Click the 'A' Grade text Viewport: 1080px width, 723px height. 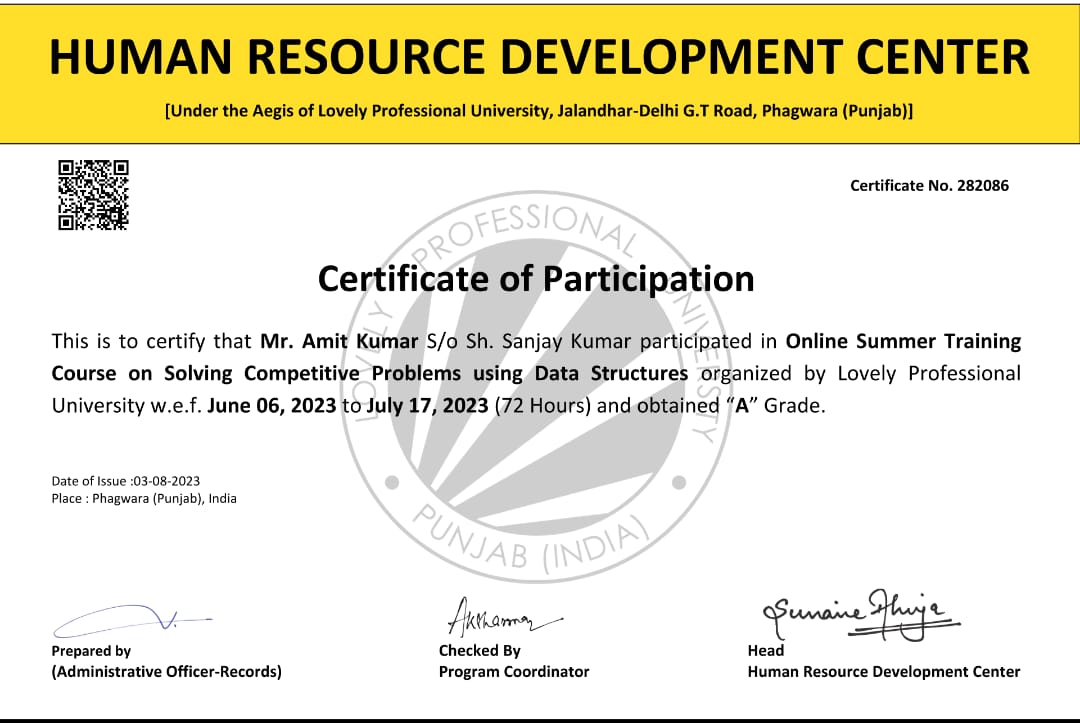click(776, 406)
